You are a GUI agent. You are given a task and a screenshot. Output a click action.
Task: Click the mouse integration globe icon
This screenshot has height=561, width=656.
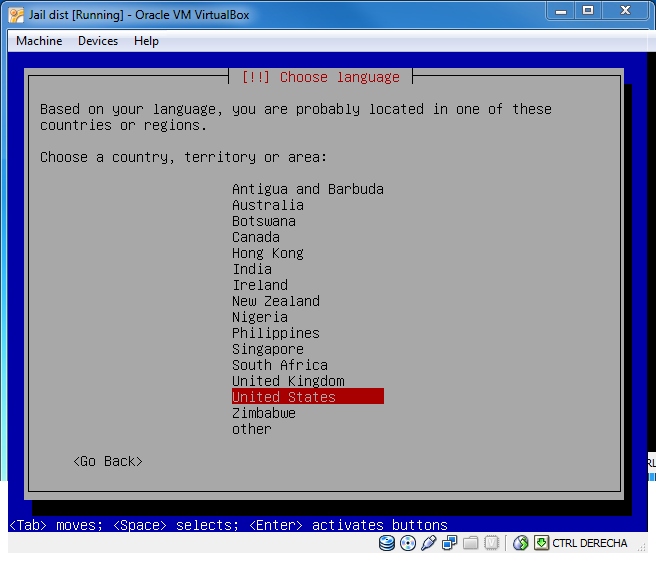pyautogui.click(x=520, y=543)
